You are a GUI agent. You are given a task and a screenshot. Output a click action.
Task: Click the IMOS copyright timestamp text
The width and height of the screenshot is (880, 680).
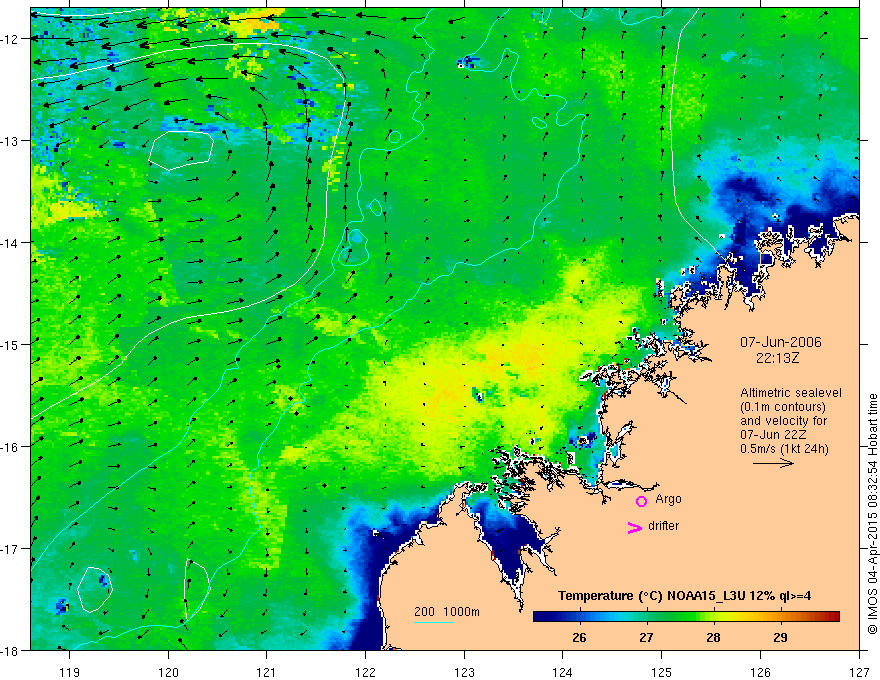[872, 514]
